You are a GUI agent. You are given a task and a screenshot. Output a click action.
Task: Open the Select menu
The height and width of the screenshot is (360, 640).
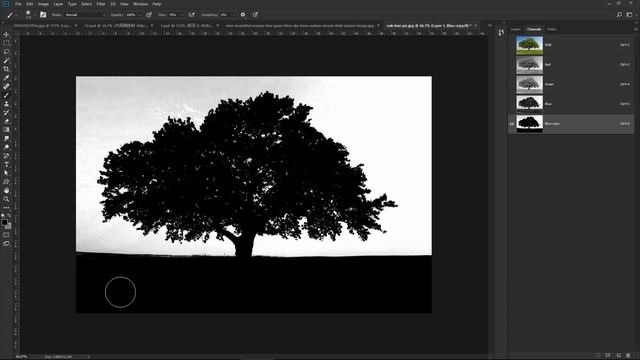pos(86,4)
